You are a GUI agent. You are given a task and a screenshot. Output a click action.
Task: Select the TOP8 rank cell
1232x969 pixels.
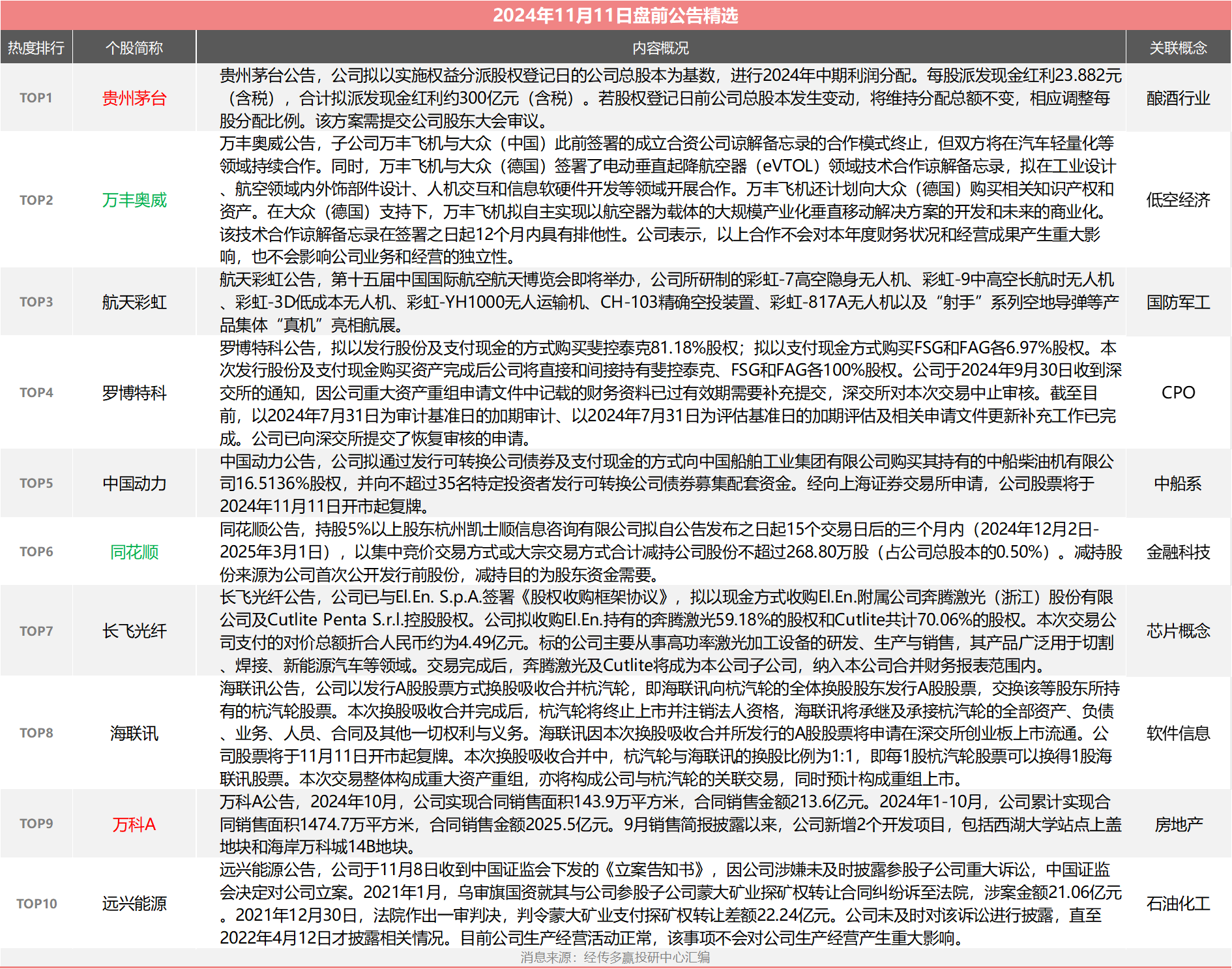click(36, 733)
